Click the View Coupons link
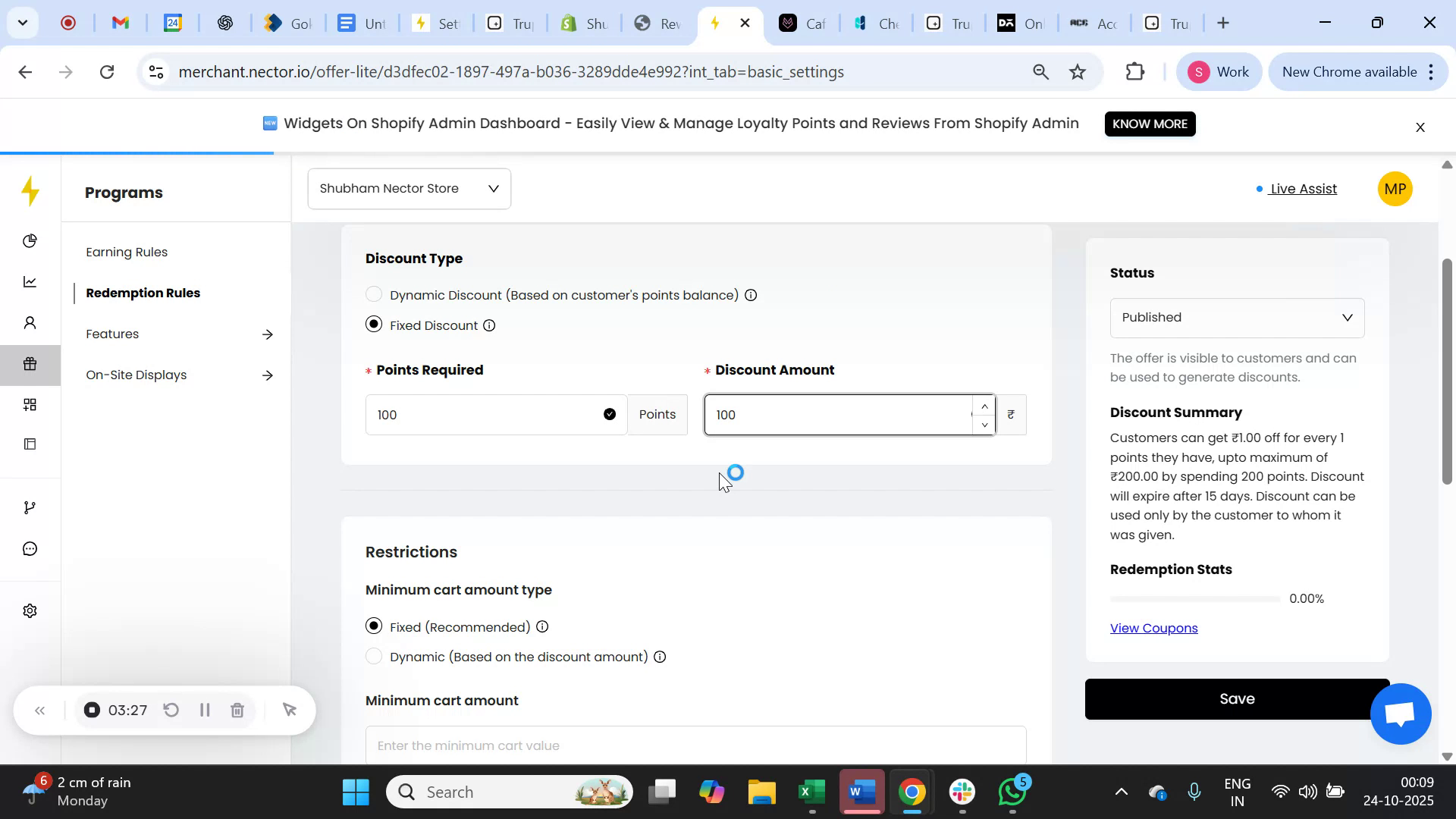Screen dimensions: 1456x819 click(x=1153, y=628)
